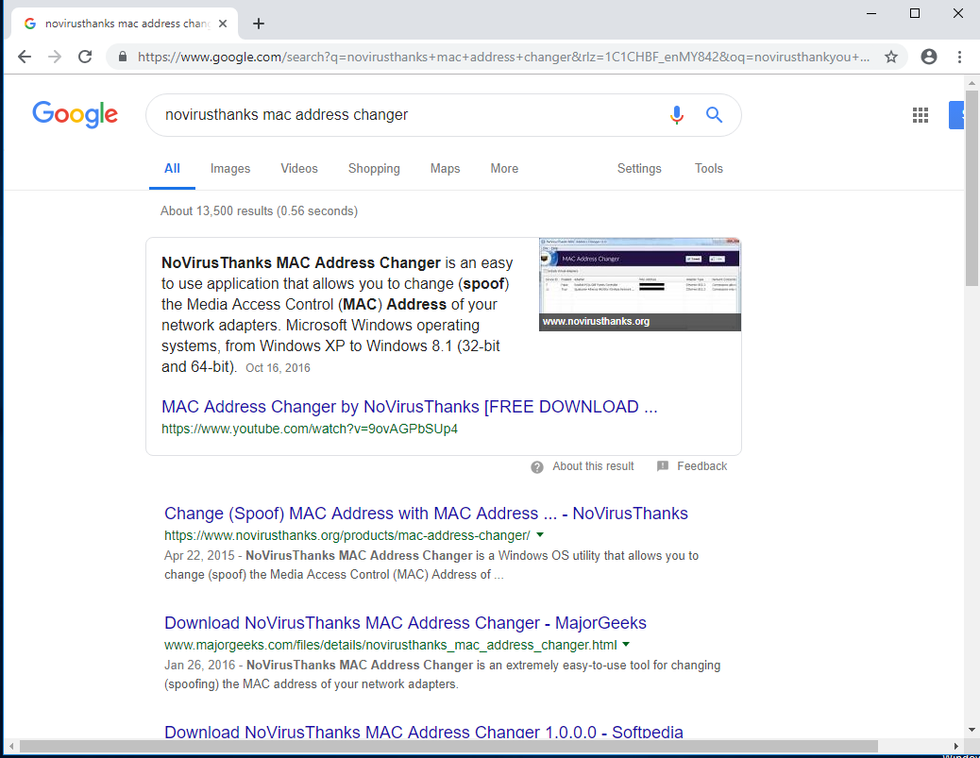Open the Google apps grid
This screenshot has height=758, width=980.
pos(920,115)
